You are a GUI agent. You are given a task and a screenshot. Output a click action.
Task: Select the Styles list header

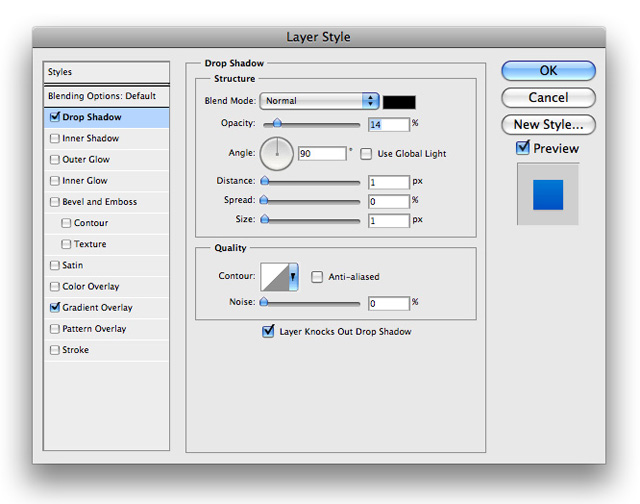[106, 72]
